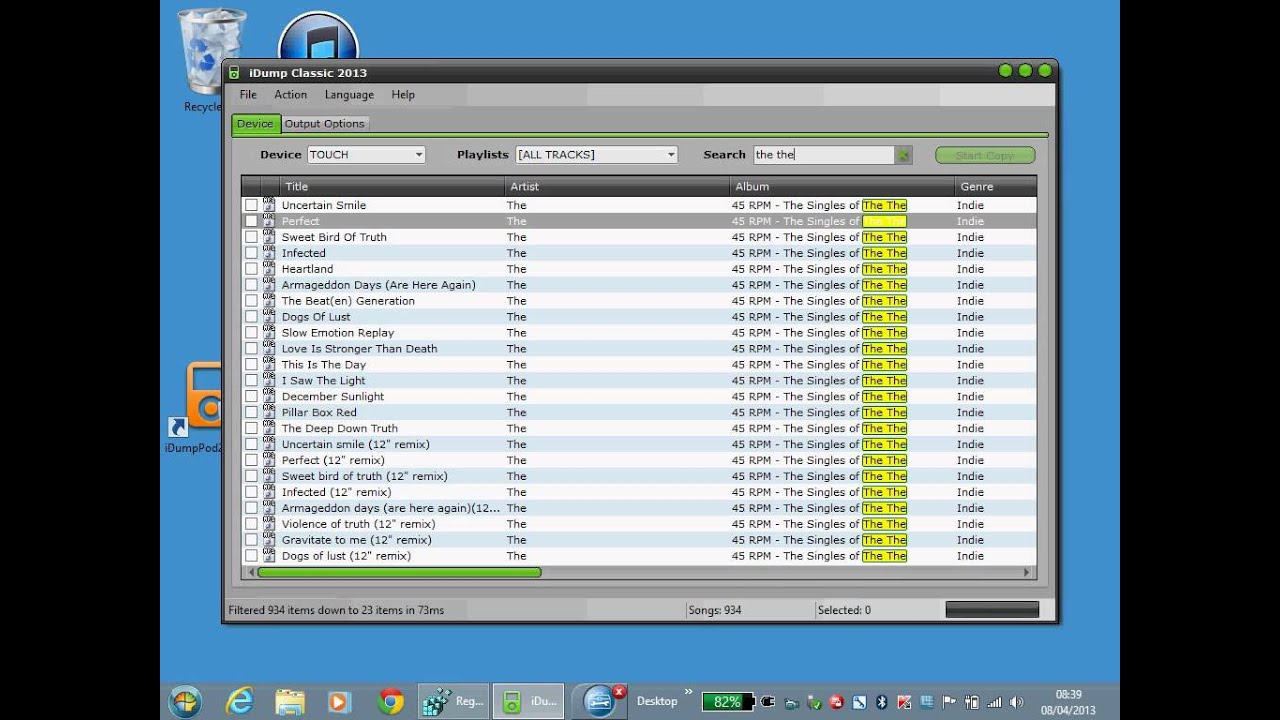The height and width of the screenshot is (720, 1280).
Task: Open the Language menu
Action: pos(349,95)
